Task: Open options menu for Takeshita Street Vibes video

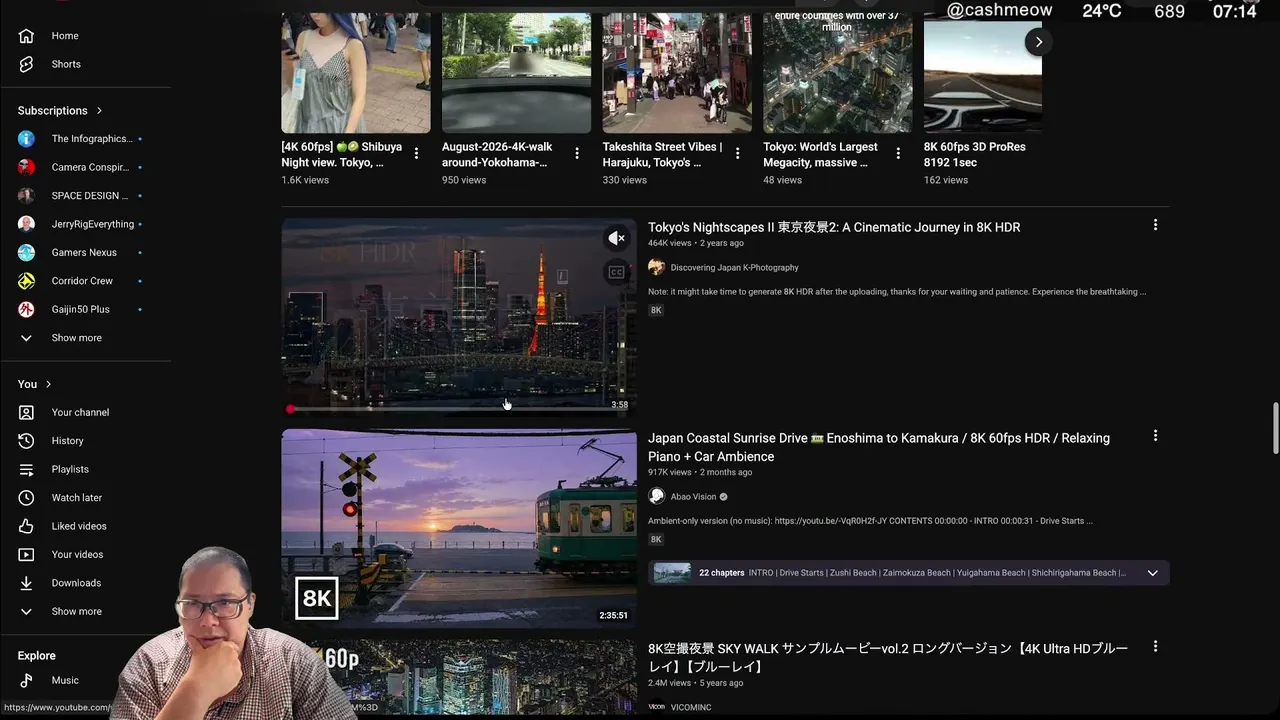Action: point(738,153)
